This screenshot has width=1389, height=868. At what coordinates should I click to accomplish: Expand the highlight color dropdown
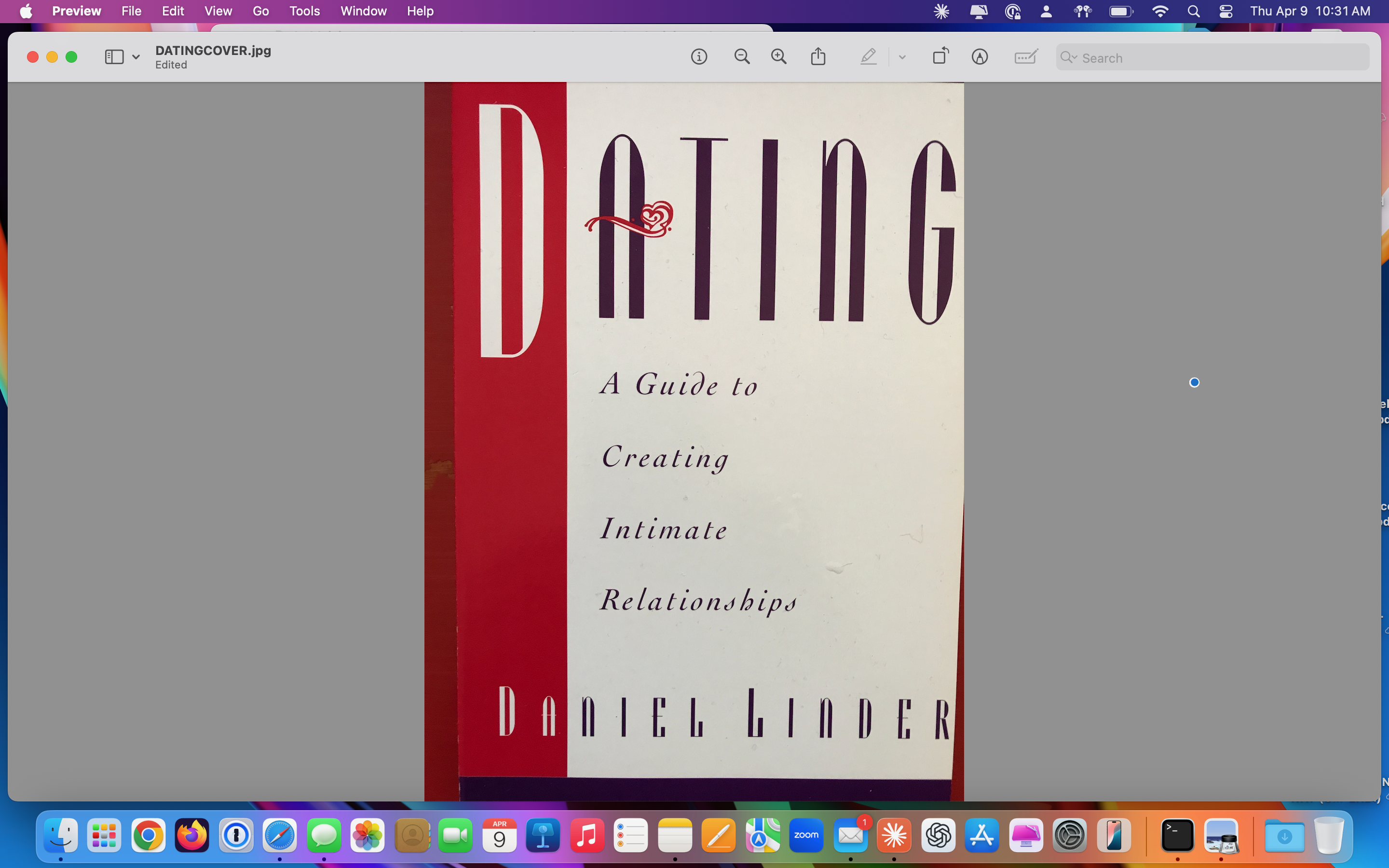(901, 56)
